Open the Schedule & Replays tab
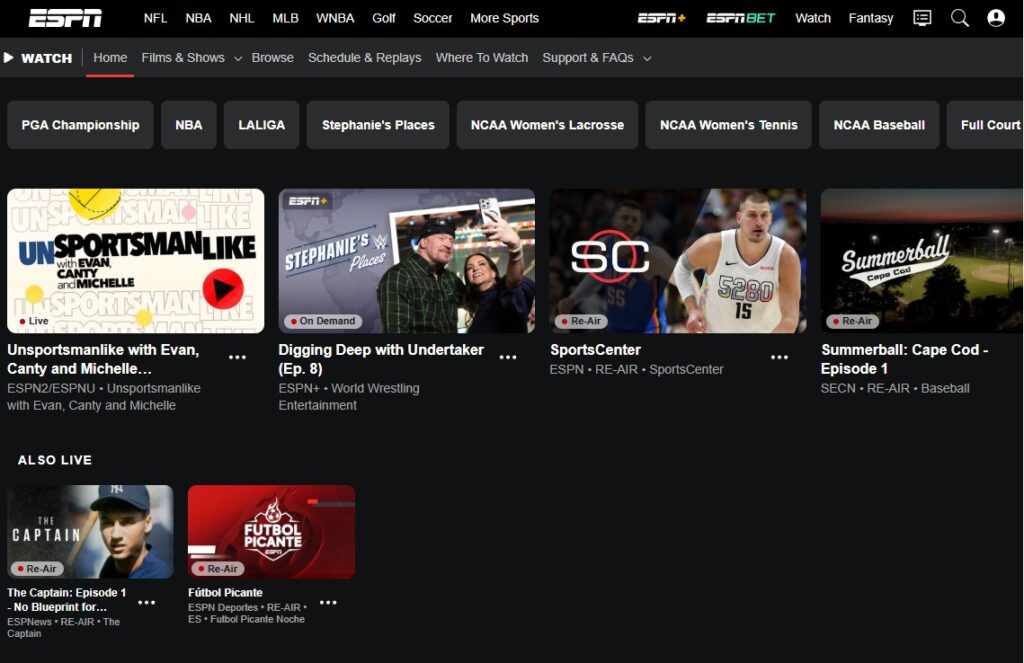Image resolution: width=1024 pixels, height=663 pixels. (x=364, y=57)
